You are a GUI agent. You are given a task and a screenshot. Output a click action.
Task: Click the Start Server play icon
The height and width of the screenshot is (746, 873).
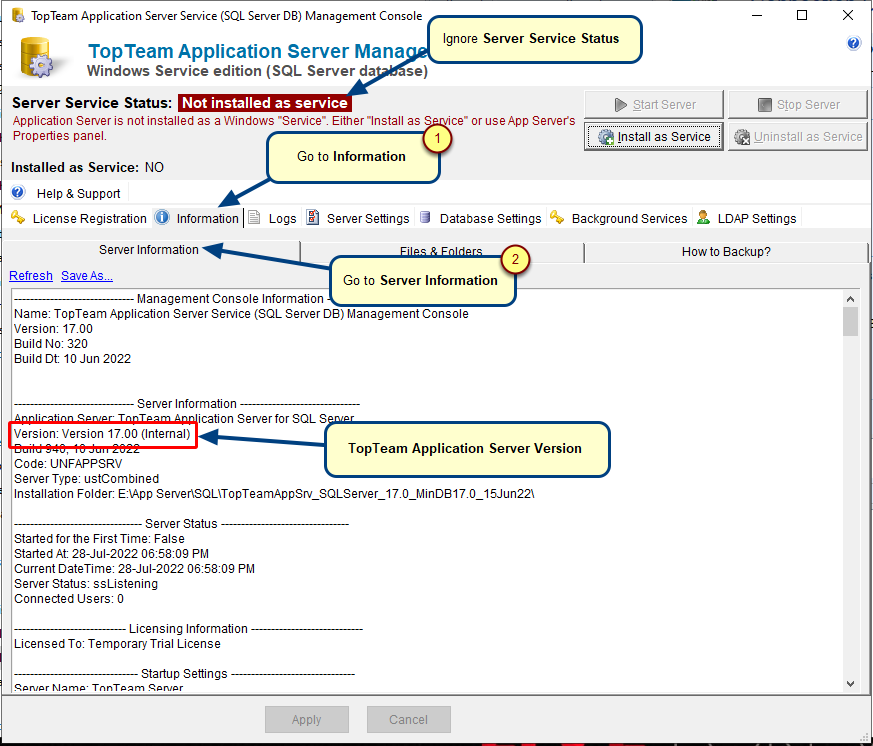[x=621, y=105]
